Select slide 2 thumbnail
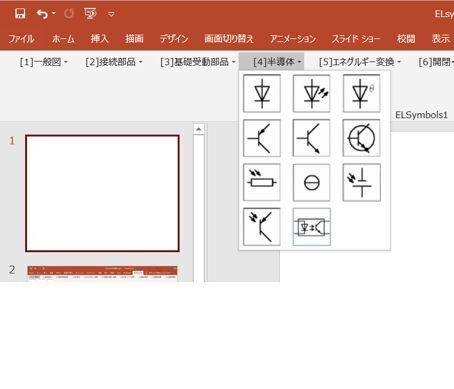The height and width of the screenshot is (389, 454). (x=102, y=274)
